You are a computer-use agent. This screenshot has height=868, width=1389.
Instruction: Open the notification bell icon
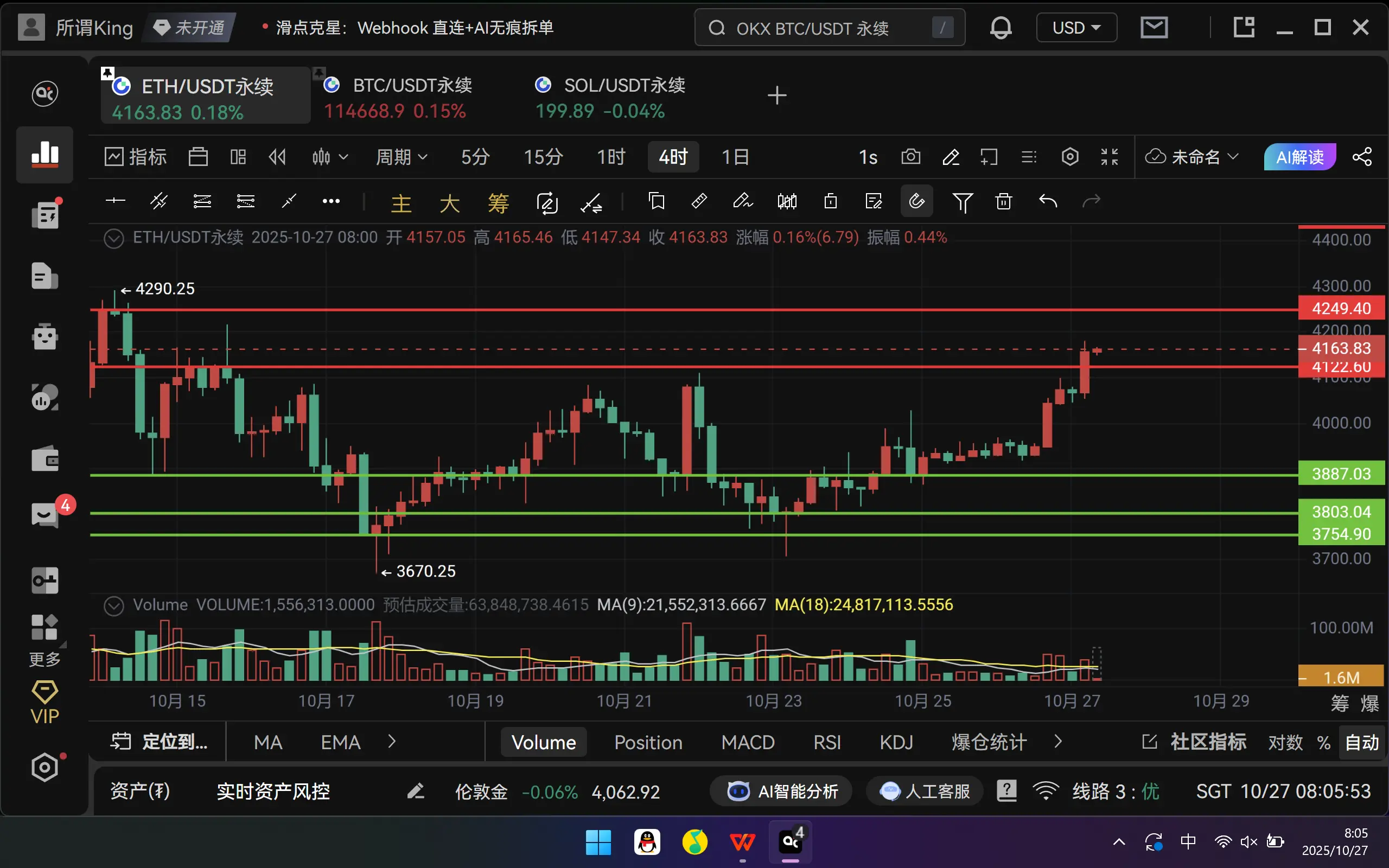pyautogui.click(x=1001, y=28)
